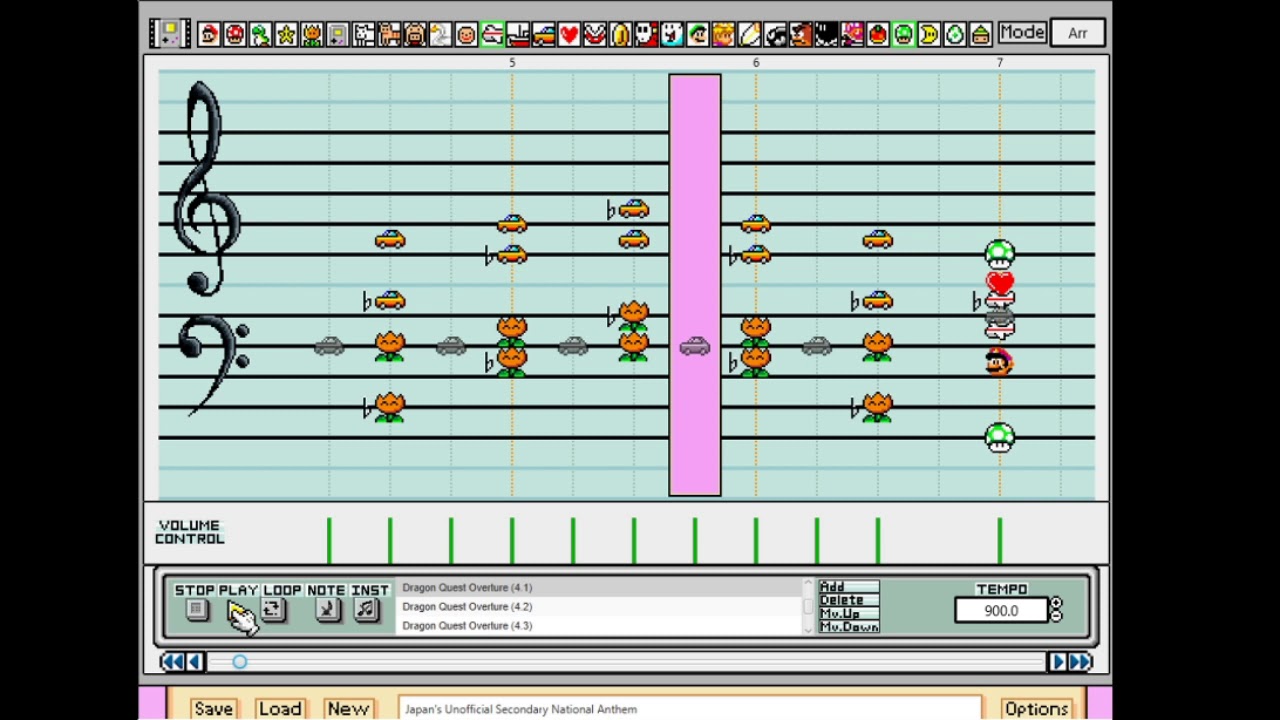Step forward with single-right arrow
Viewport: 1280px width, 720px height.
tap(1057, 662)
